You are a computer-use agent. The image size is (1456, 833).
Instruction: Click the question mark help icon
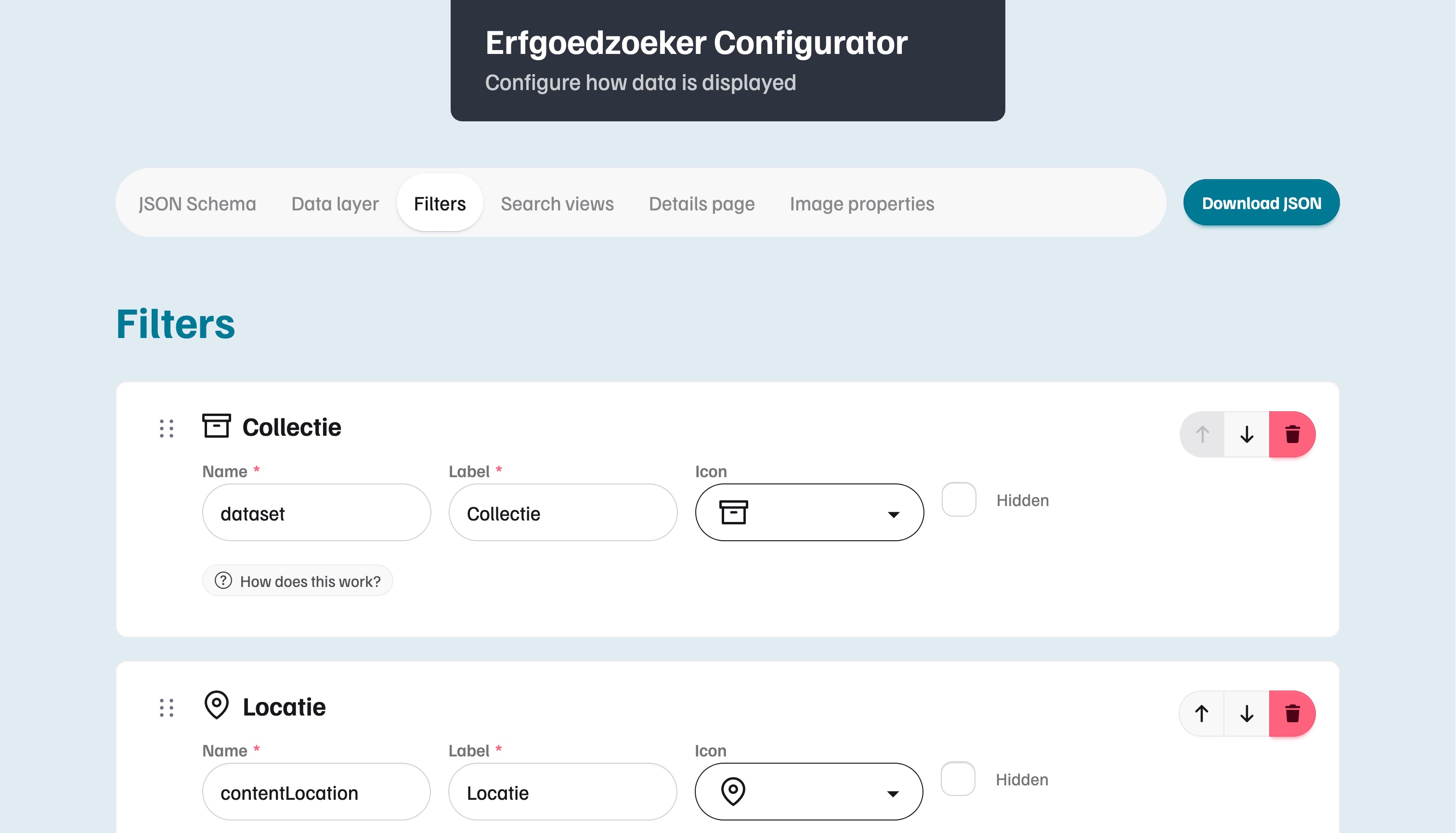point(223,581)
